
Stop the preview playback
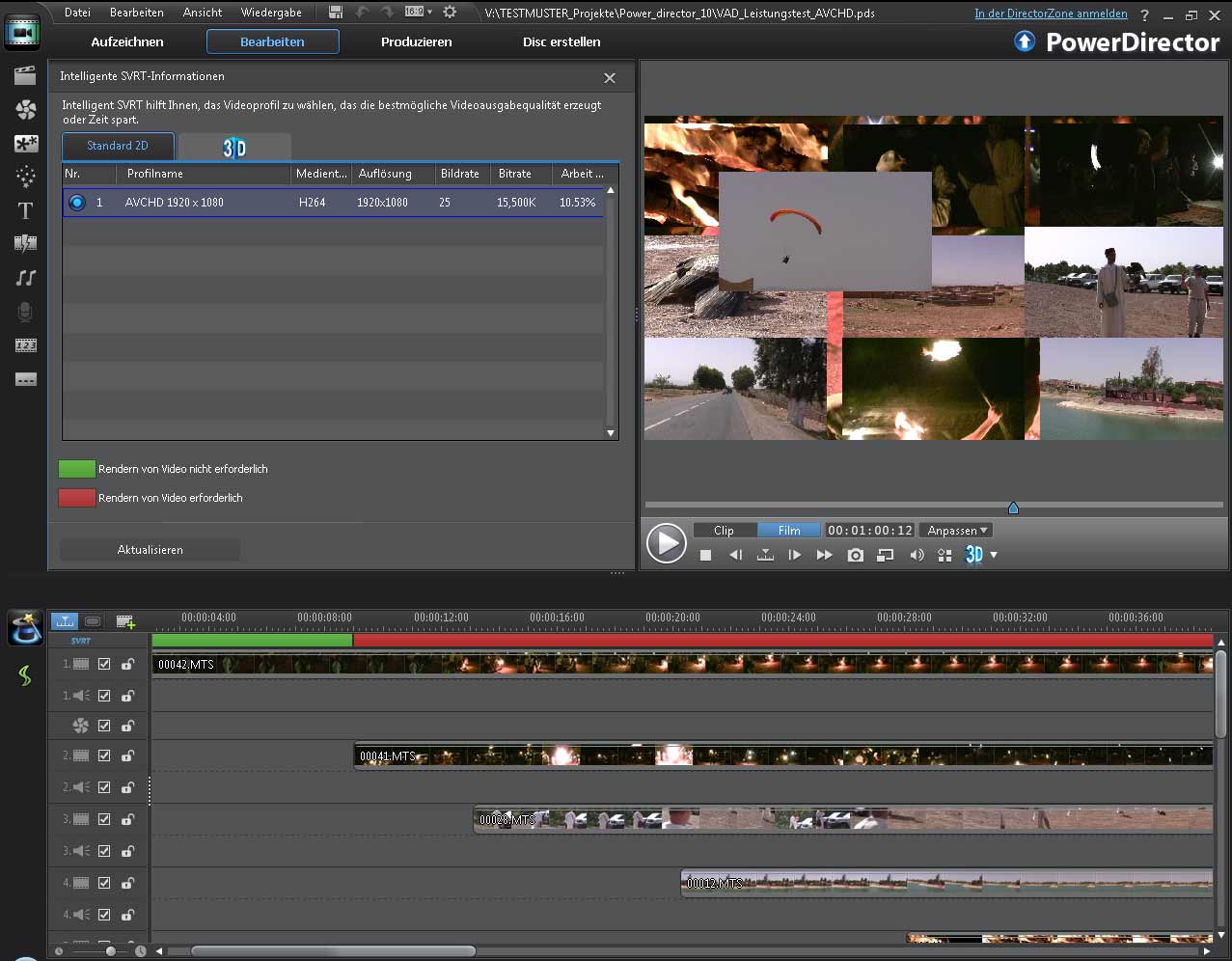(705, 555)
